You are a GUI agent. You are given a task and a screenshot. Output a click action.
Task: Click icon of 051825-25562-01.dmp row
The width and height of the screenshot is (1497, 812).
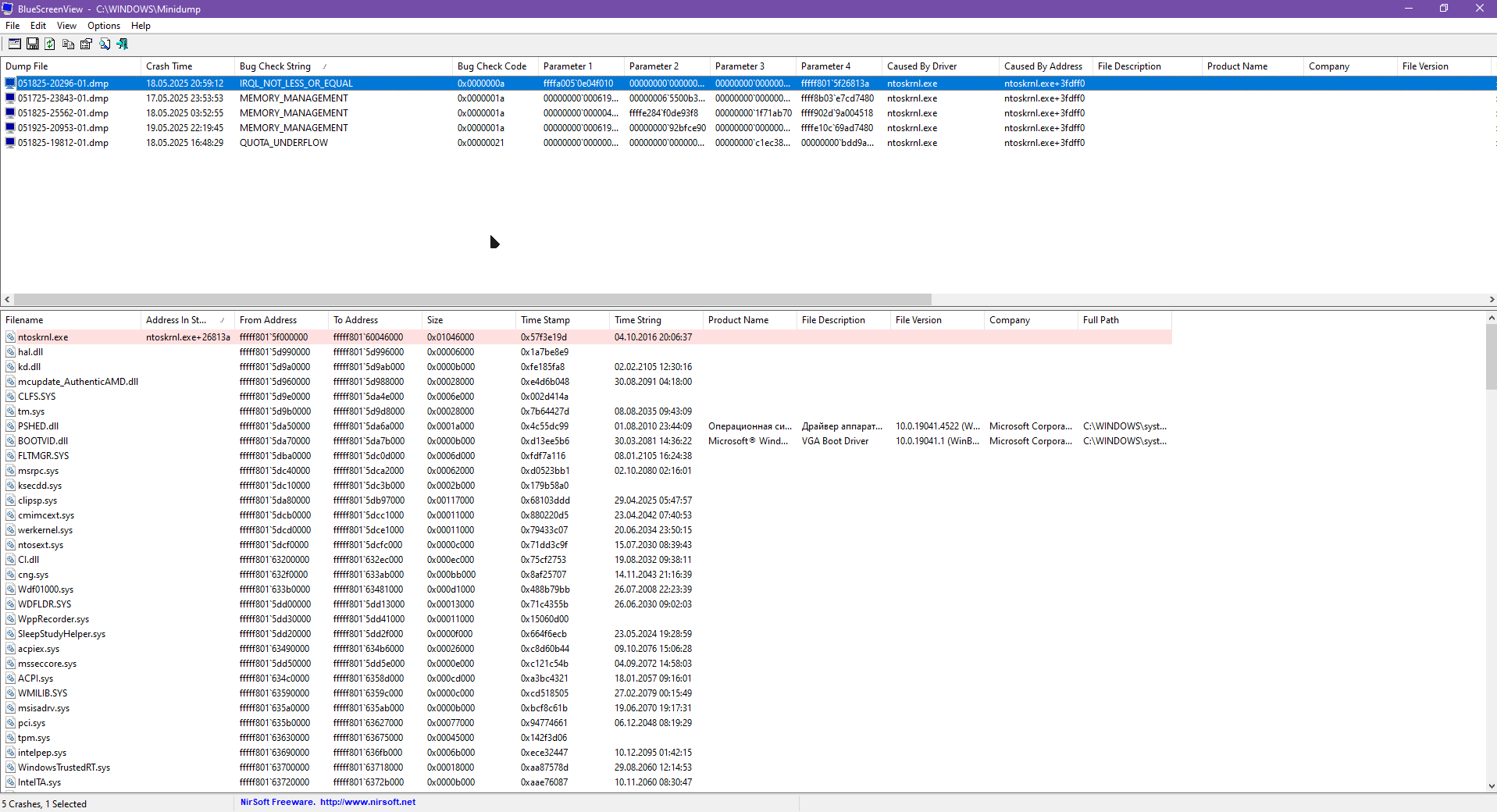tap(10, 112)
